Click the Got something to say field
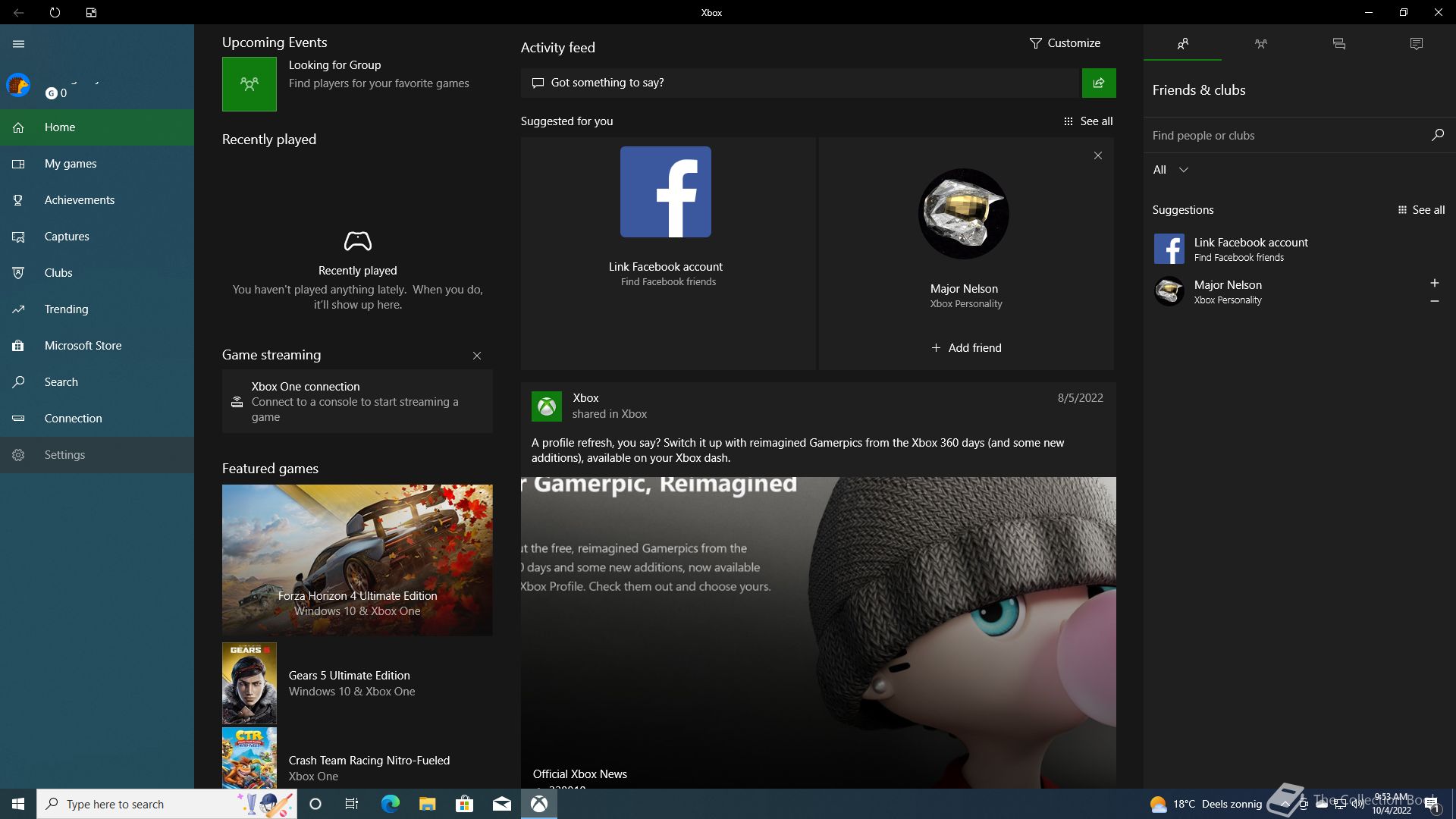 point(799,83)
